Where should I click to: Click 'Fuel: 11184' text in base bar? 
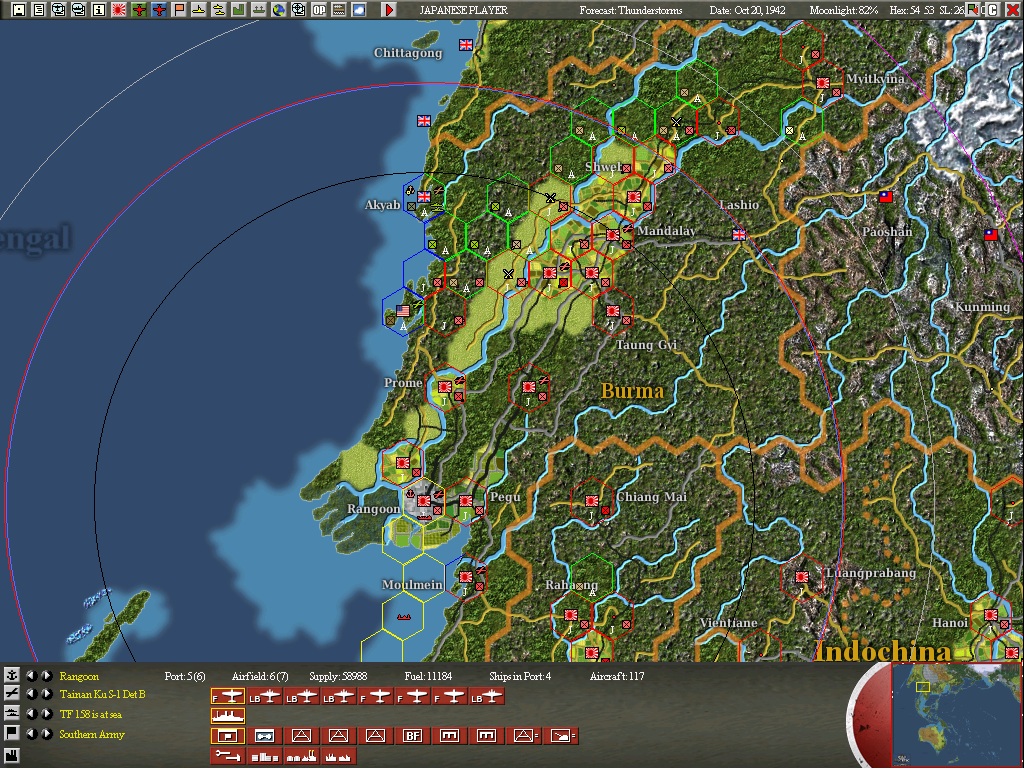tap(428, 676)
